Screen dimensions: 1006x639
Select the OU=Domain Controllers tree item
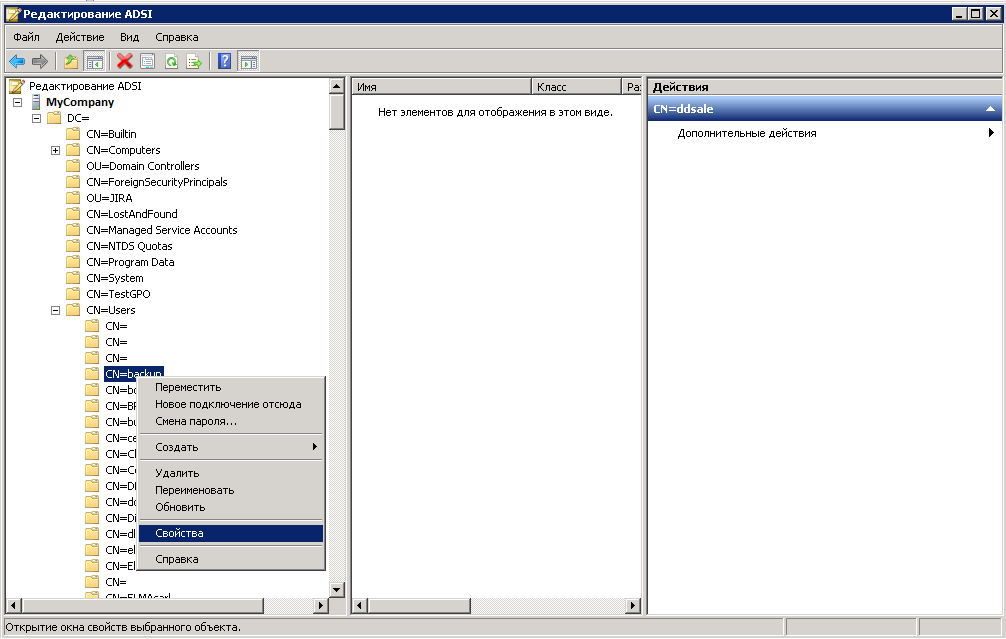point(142,166)
